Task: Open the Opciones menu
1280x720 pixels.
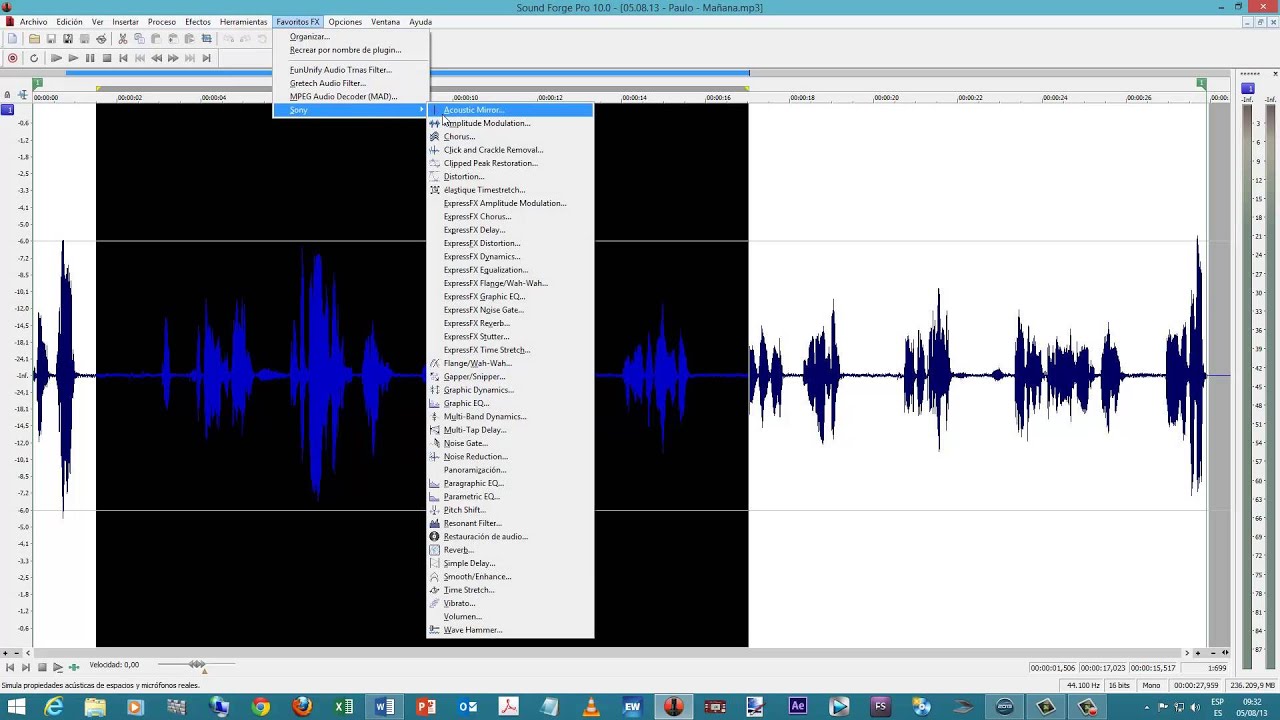Action: (345, 22)
